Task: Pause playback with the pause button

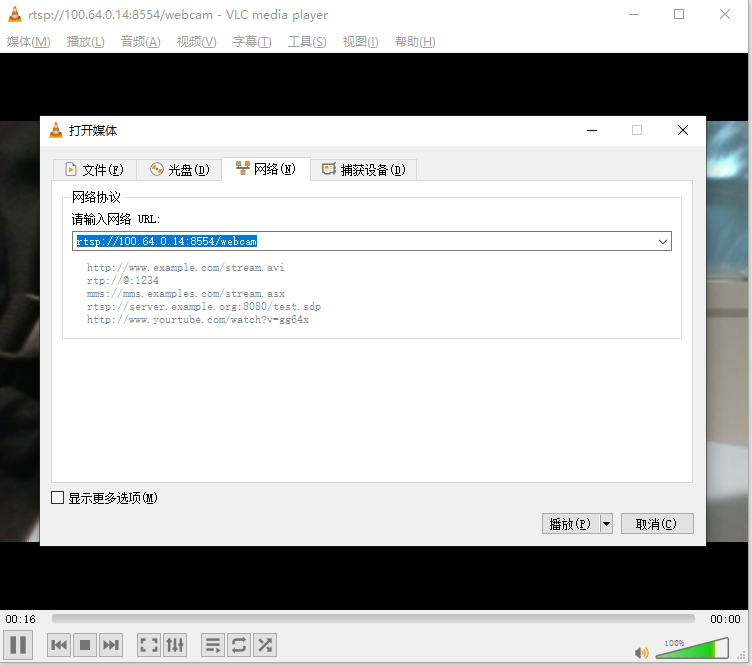Action: pyautogui.click(x=18, y=645)
